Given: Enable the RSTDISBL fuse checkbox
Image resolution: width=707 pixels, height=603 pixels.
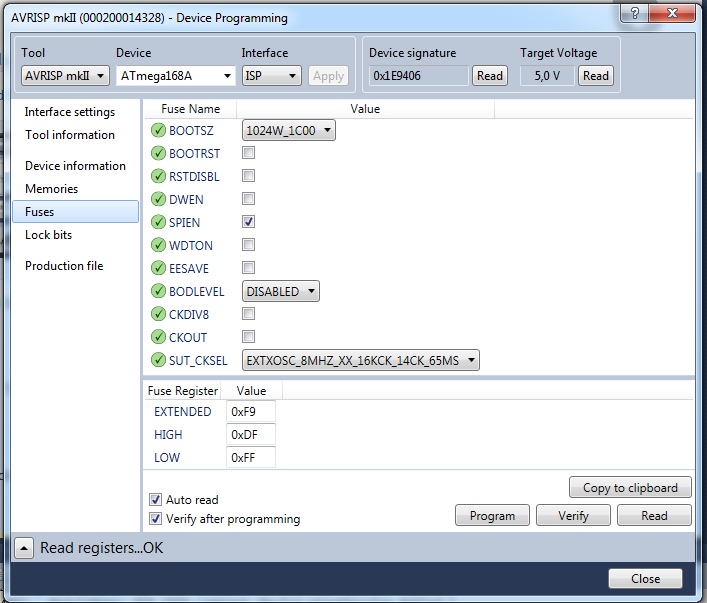Looking at the screenshot, I should pos(248,175).
